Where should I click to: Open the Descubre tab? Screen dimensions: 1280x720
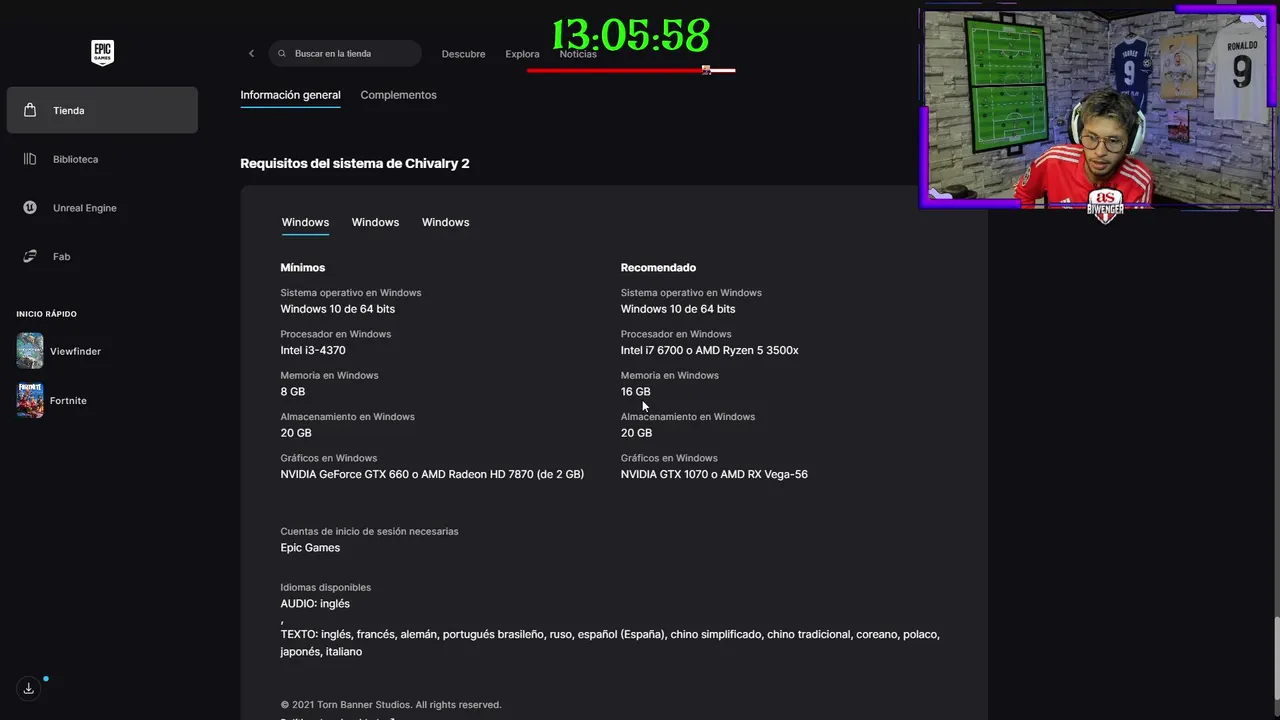(x=463, y=54)
